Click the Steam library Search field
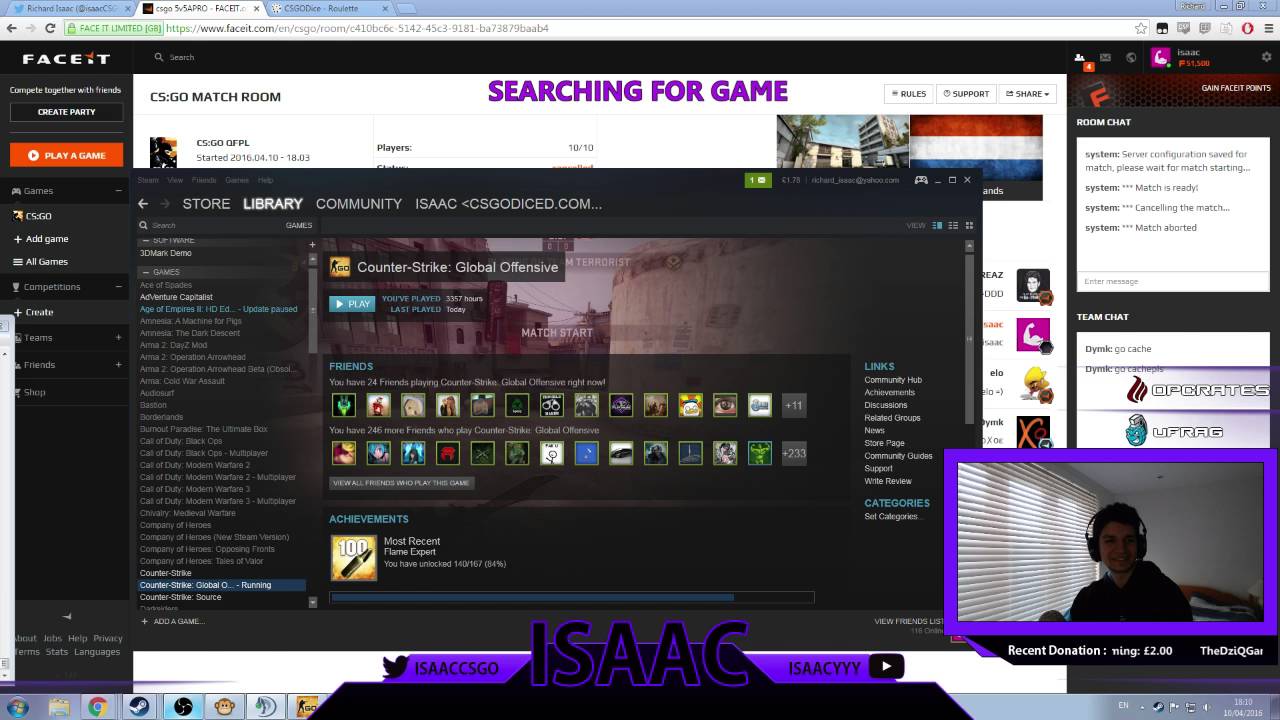This screenshot has height=720, width=1280. pyautogui.click(x=210, y=225)
